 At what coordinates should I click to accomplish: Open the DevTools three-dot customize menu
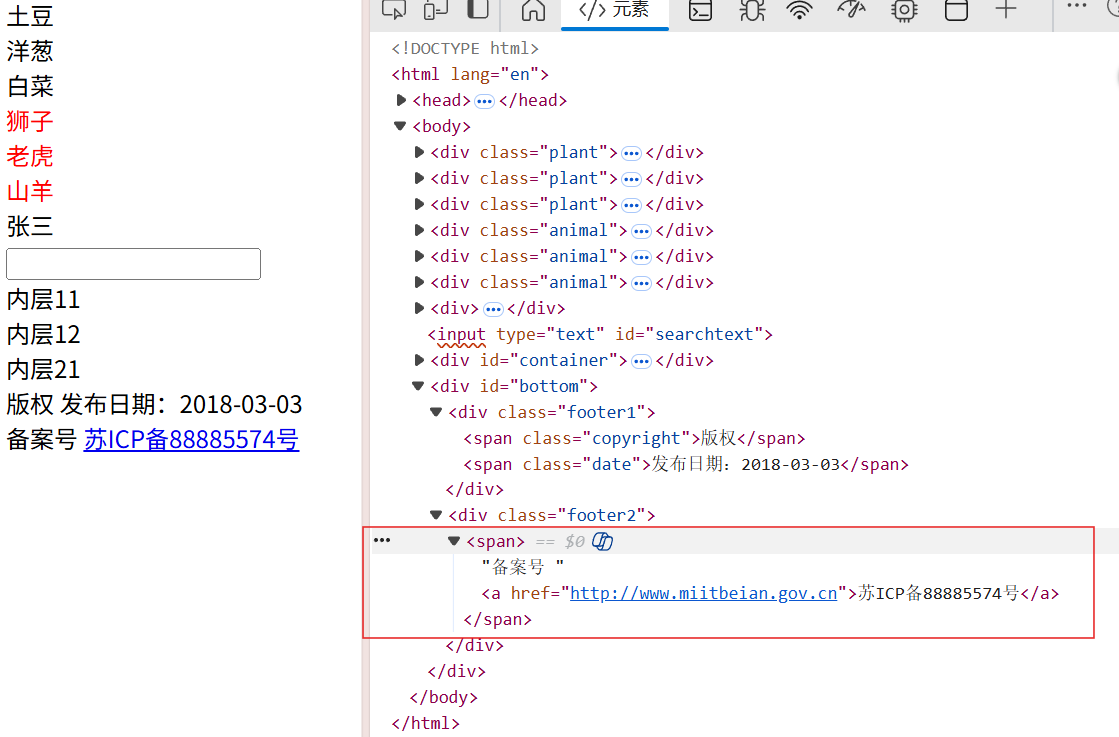click(1076, 6)
